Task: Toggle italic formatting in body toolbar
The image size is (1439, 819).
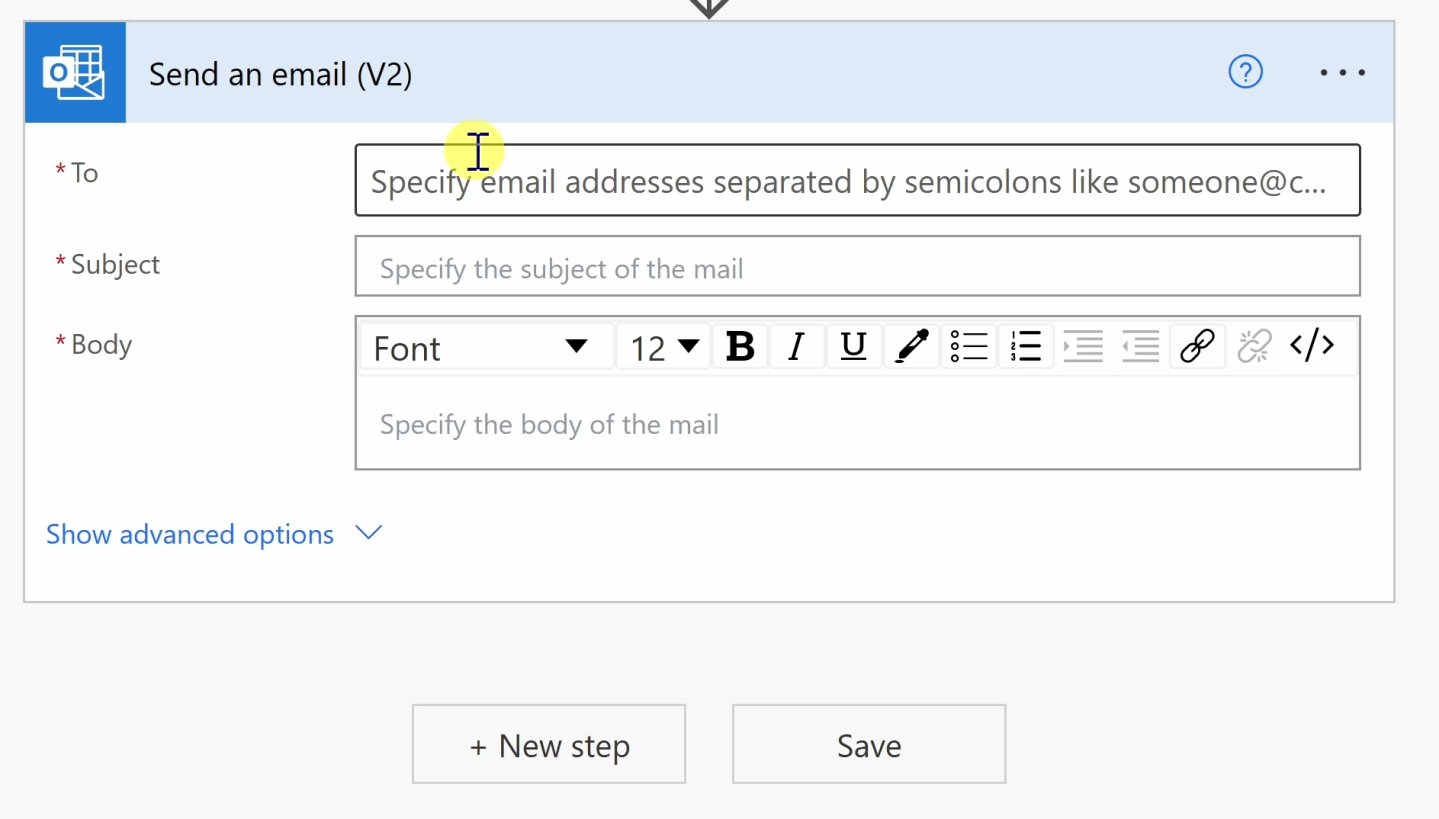Action: (796, 347)
